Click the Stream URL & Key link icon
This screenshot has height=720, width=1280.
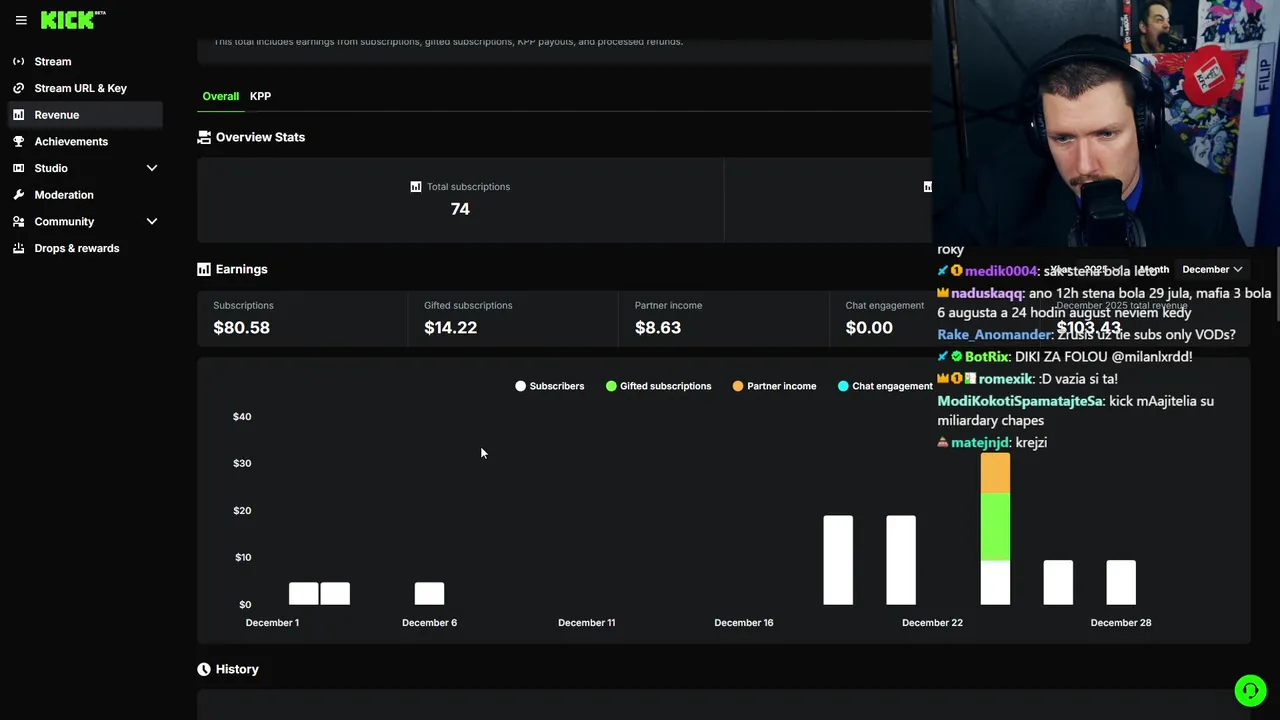click(x=18, y=88)
